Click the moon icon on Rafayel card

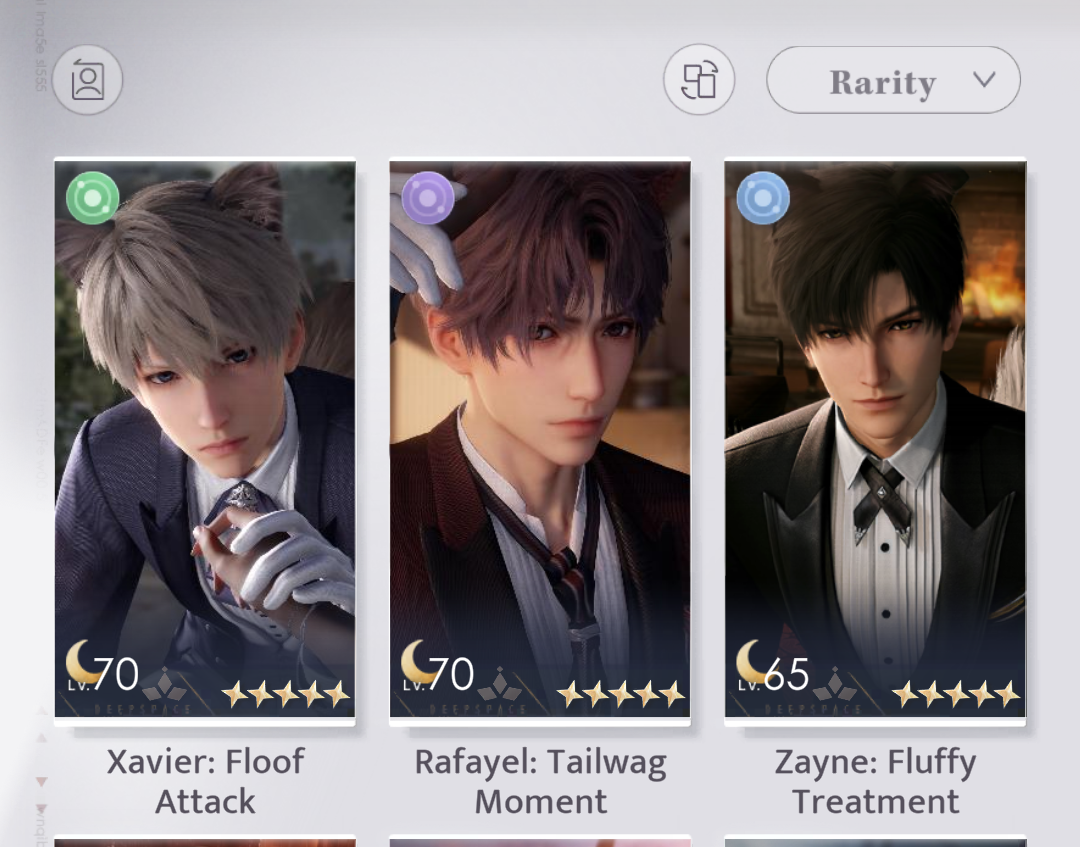point(416,661)
